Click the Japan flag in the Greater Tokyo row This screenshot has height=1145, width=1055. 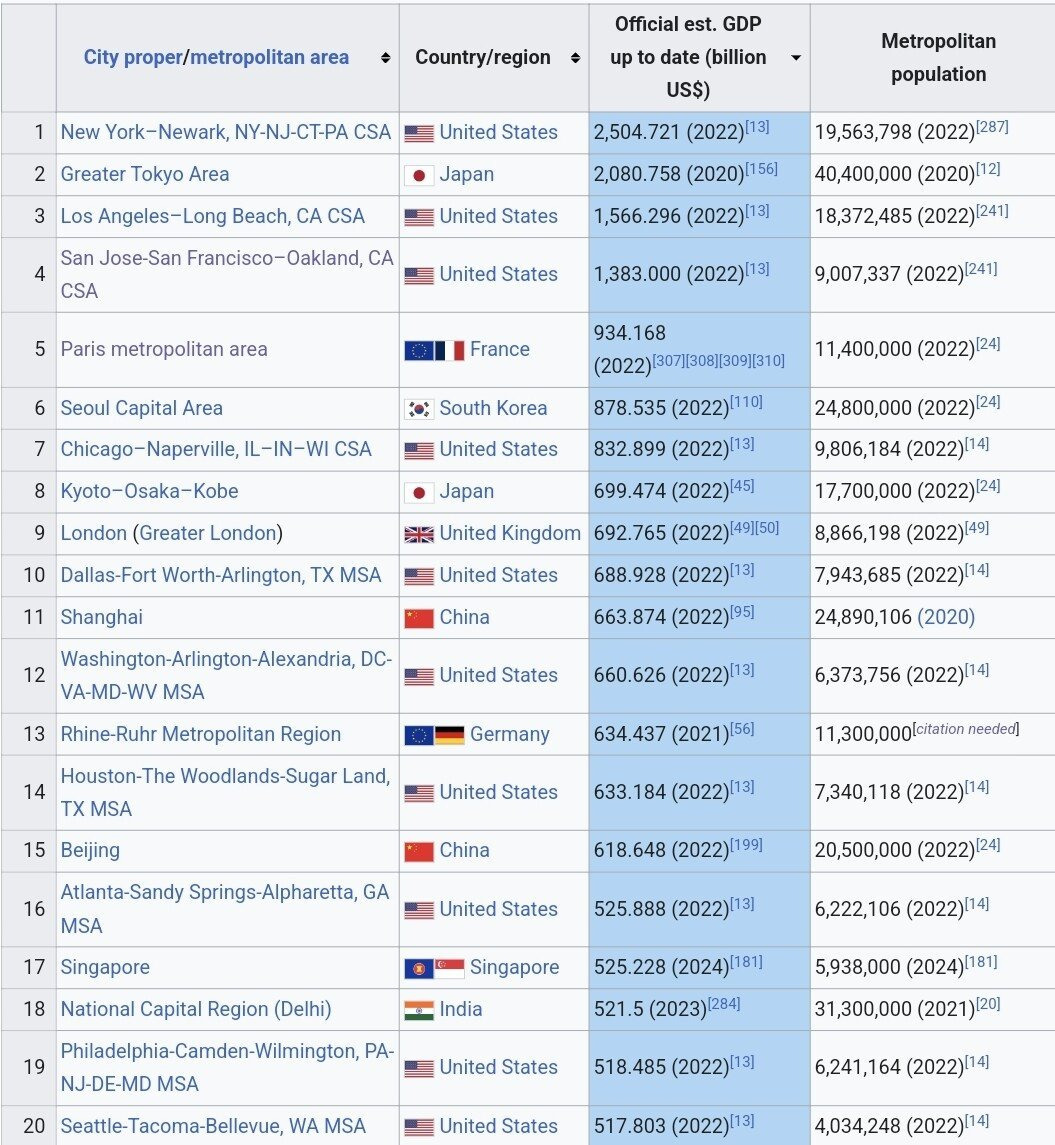tap(419, 175)
